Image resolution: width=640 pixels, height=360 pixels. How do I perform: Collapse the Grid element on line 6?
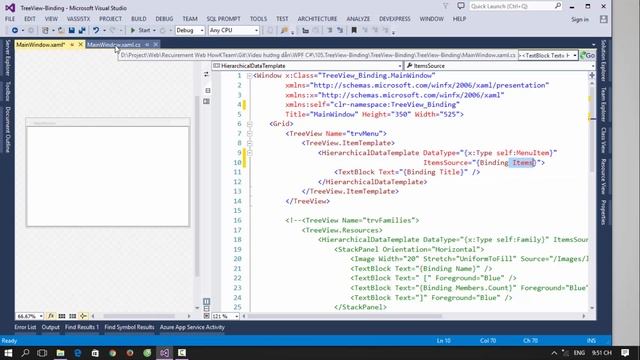tap(249, 124)
